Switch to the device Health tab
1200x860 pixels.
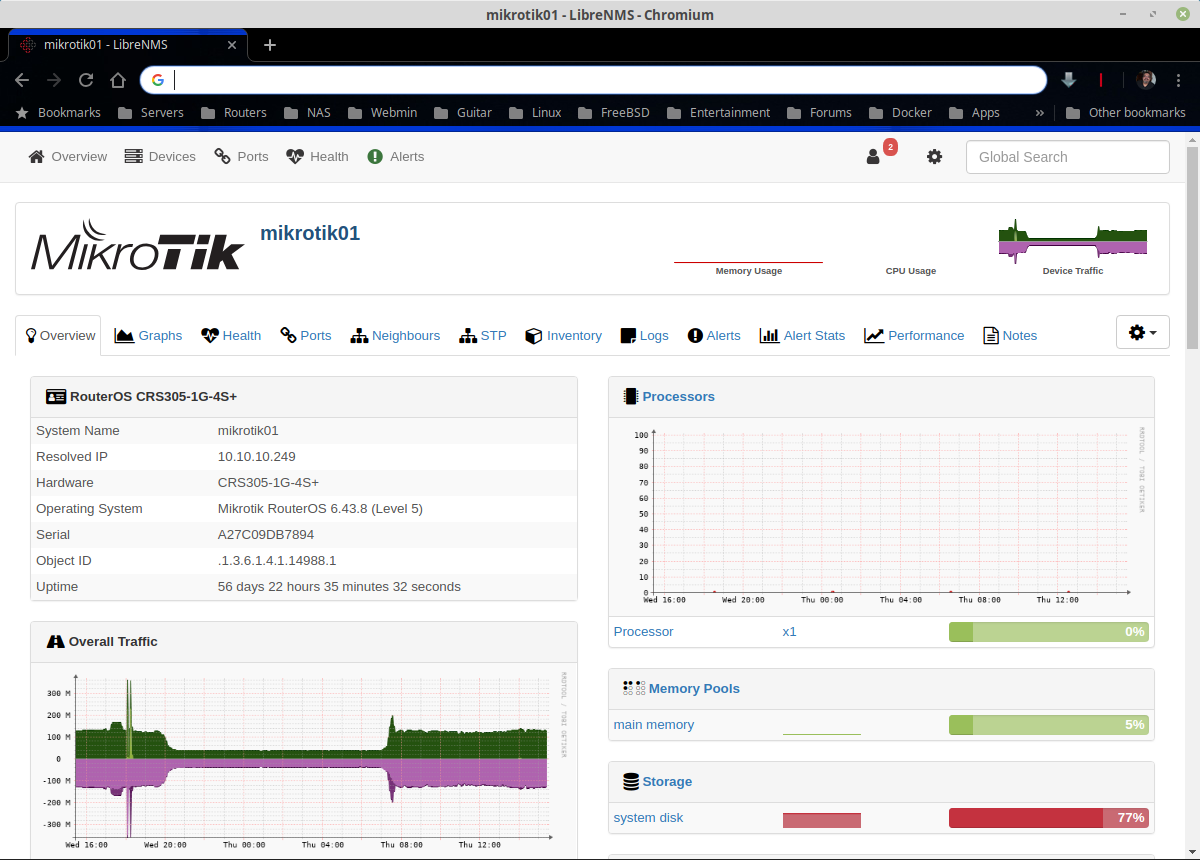pos(231,336)
